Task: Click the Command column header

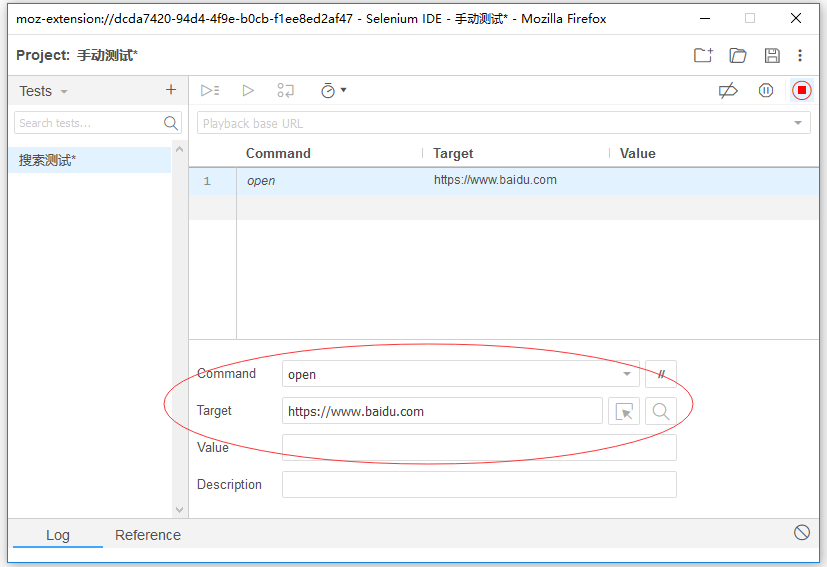Action: pos(278,153)
